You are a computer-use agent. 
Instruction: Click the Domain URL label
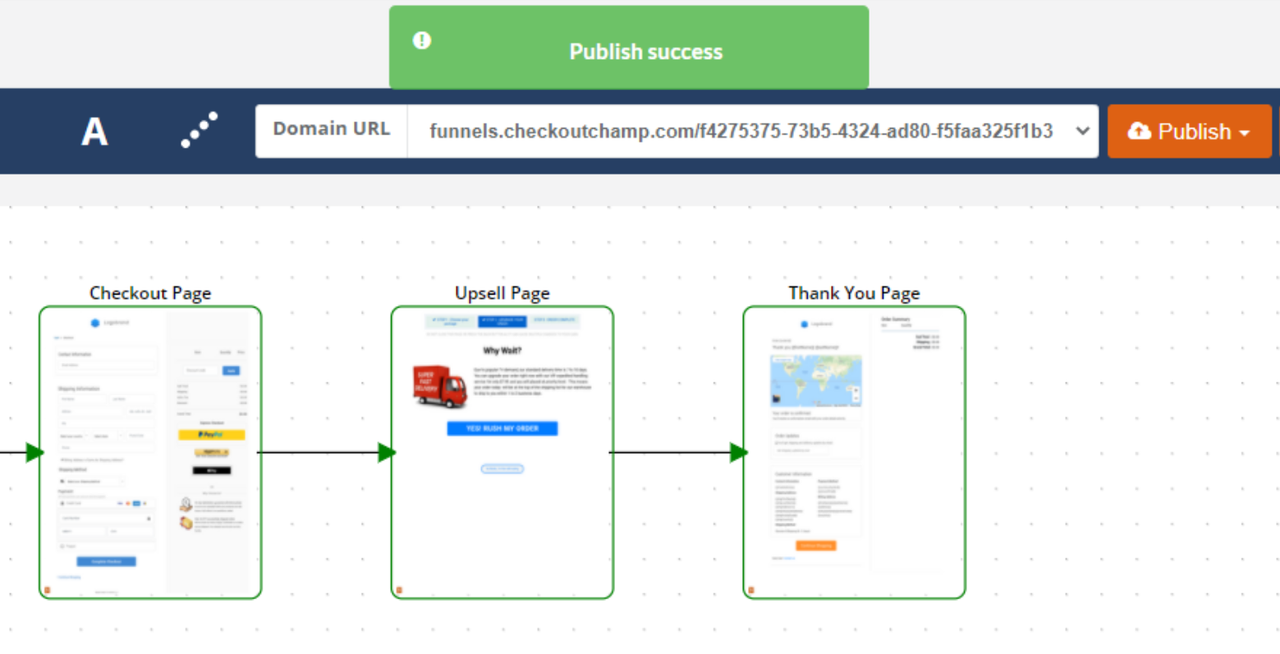click(x=331, y=129)
